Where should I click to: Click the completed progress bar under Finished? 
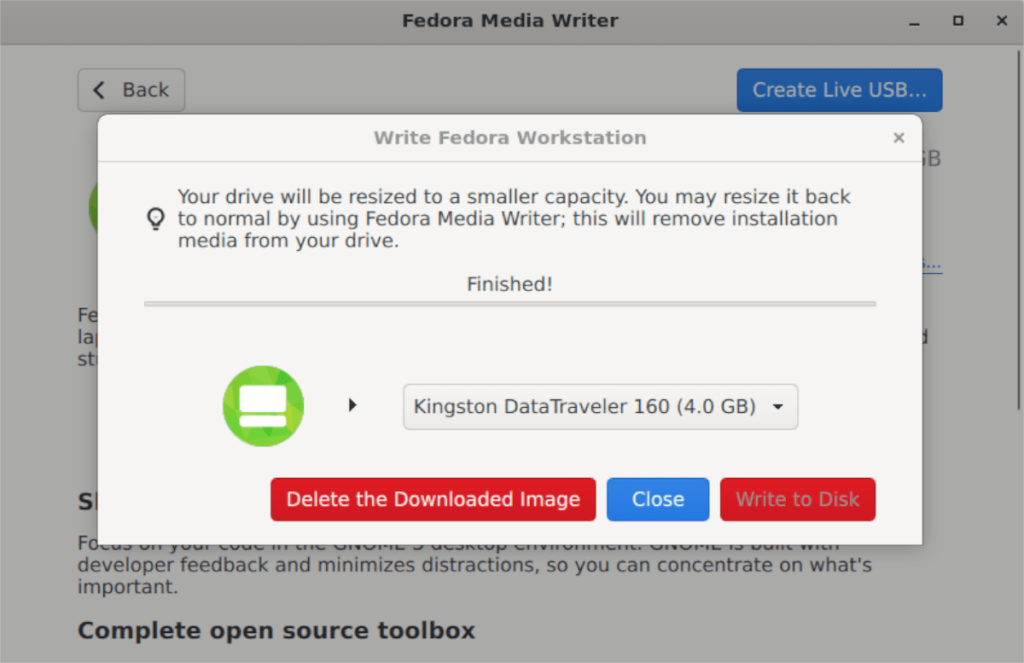point(509,302)
